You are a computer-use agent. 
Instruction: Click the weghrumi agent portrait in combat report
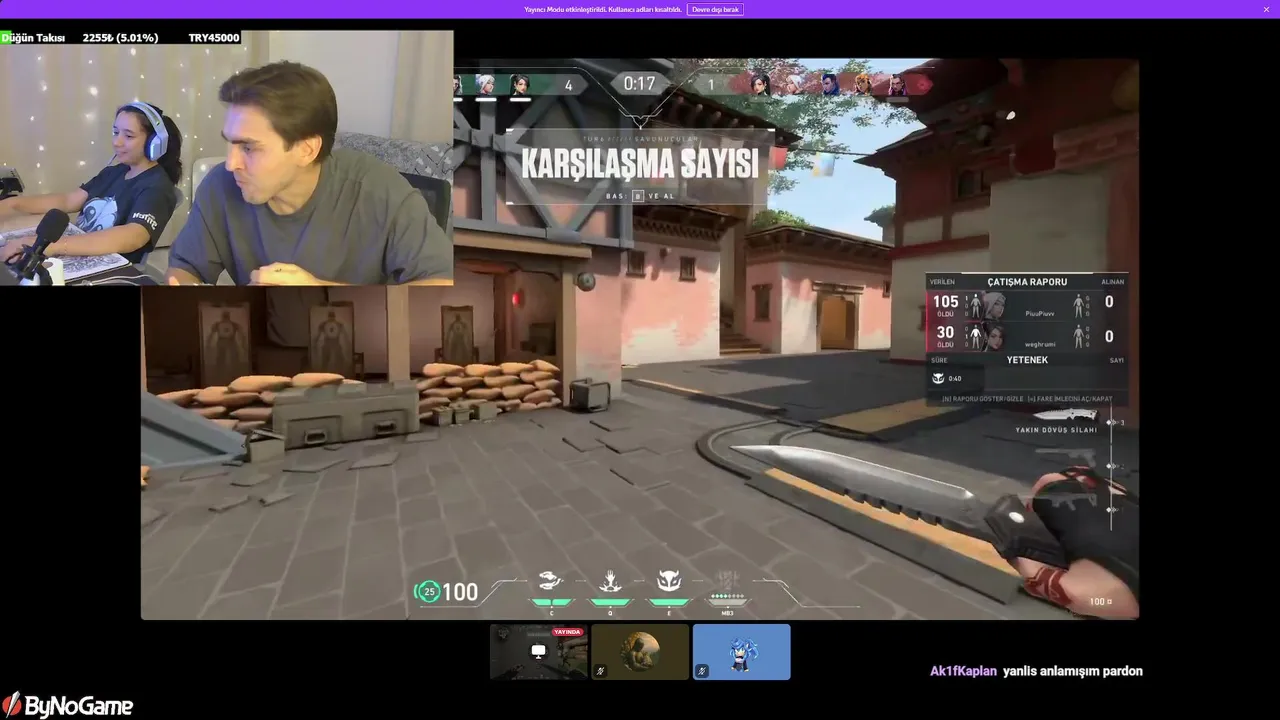coord(993,337)
